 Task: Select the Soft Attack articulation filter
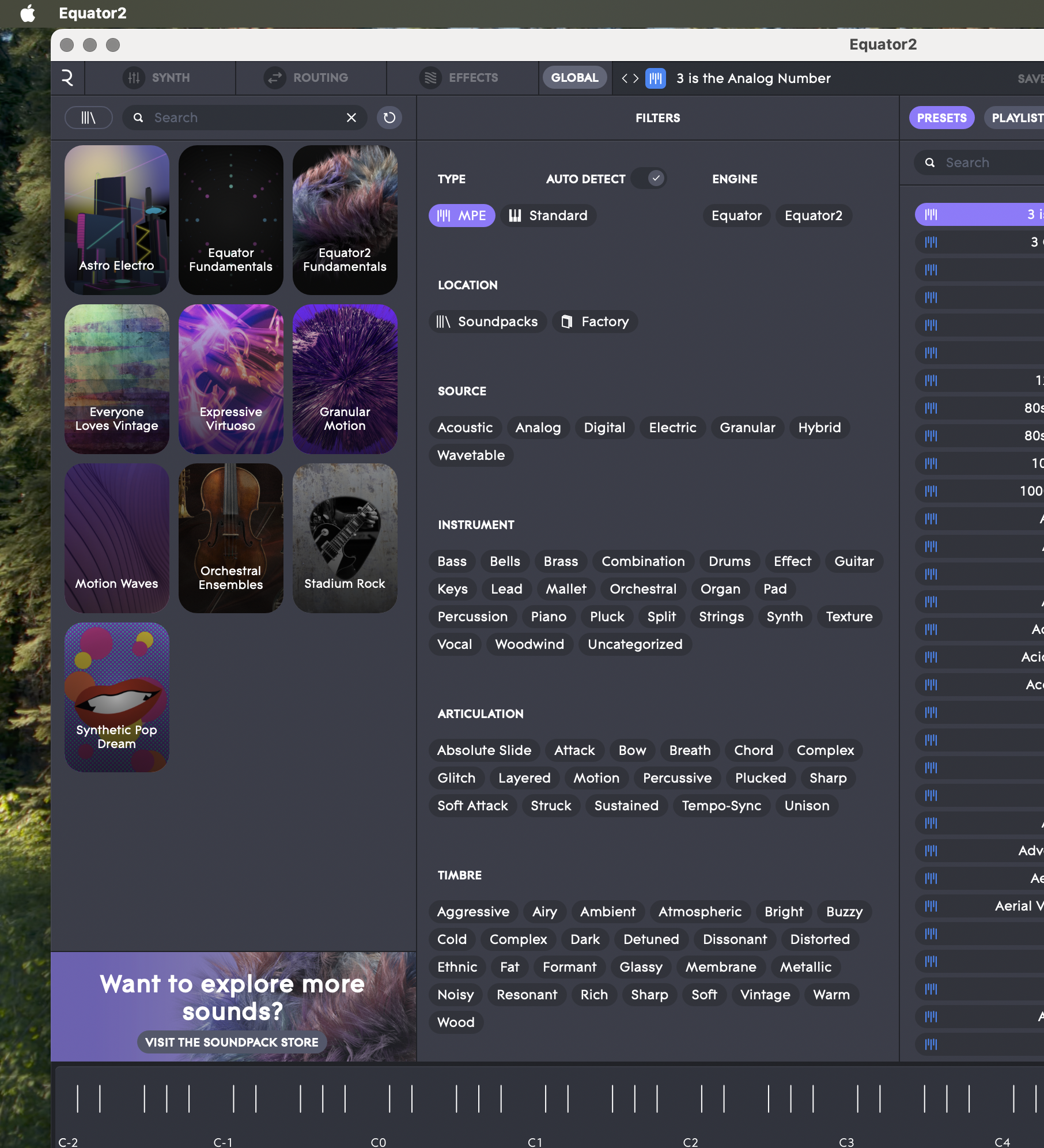pos(472,806)
